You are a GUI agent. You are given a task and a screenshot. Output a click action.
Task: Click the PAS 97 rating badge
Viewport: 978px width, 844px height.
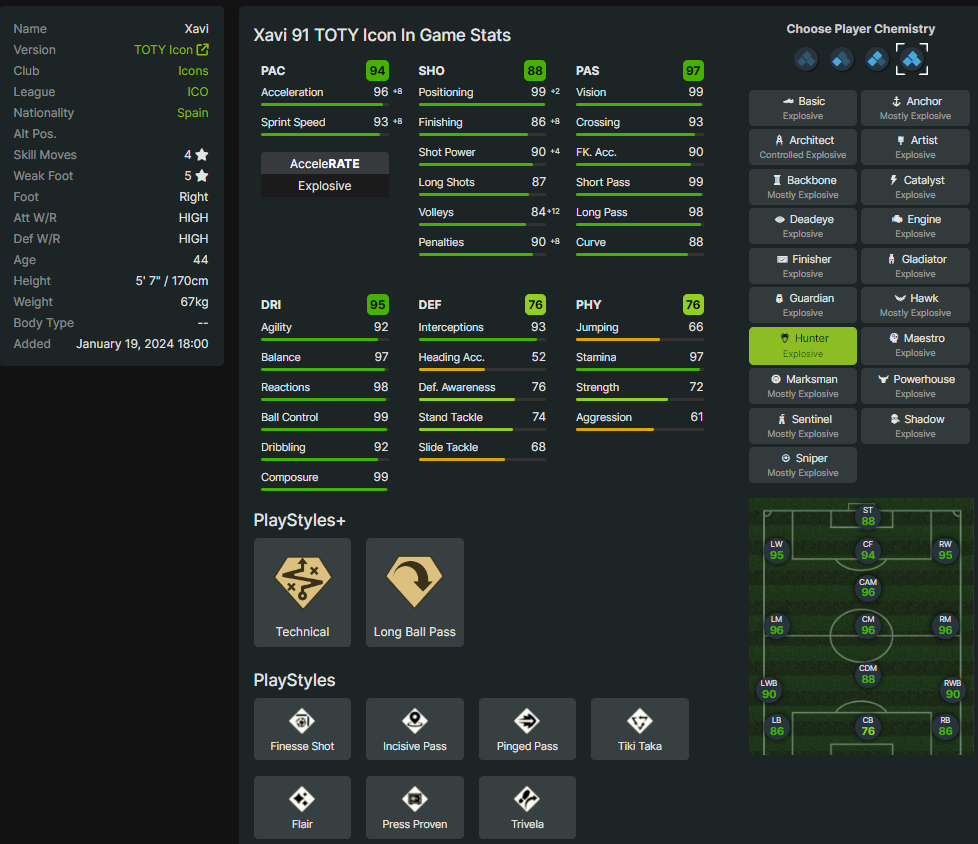[x=693, y=70]
